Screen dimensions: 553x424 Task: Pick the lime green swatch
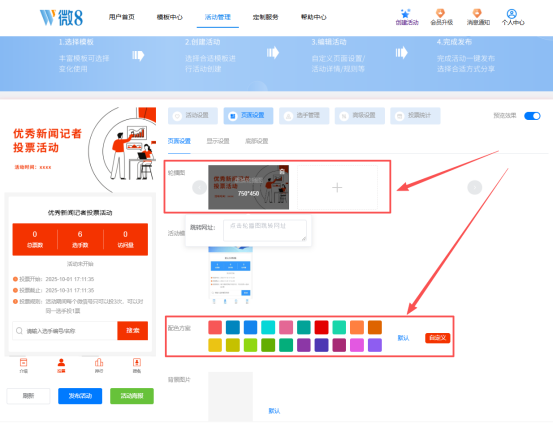(x=250, y=345)
